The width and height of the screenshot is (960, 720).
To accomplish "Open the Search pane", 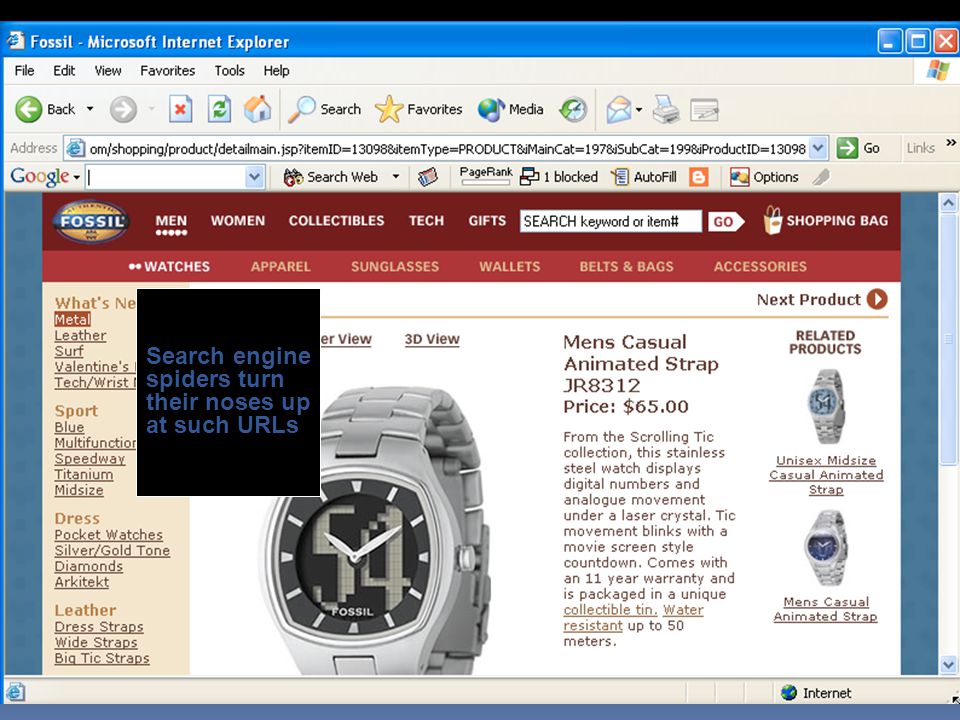I will (x=325, y=110).
